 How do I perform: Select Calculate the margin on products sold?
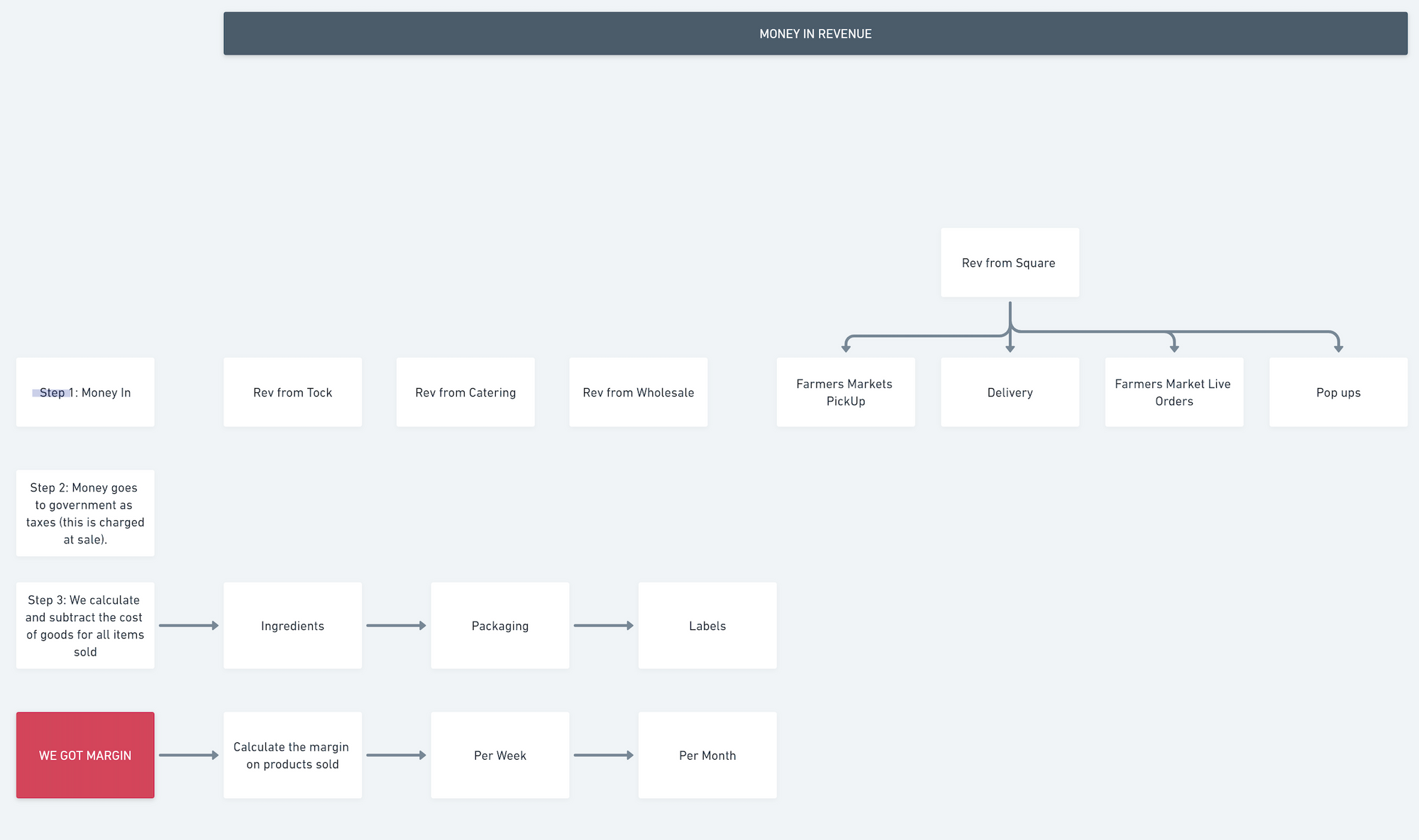coord(292,755)
